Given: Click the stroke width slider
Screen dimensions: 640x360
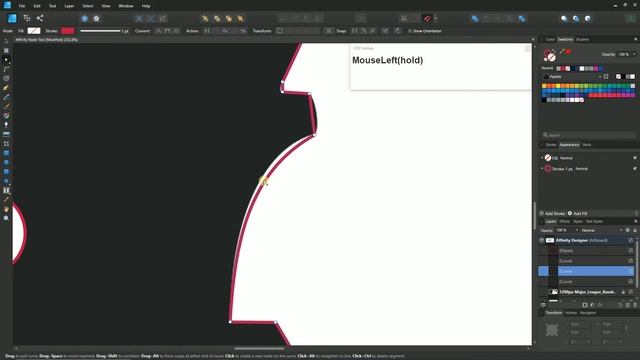Looking at the screenshot, I should click(100, 31).
